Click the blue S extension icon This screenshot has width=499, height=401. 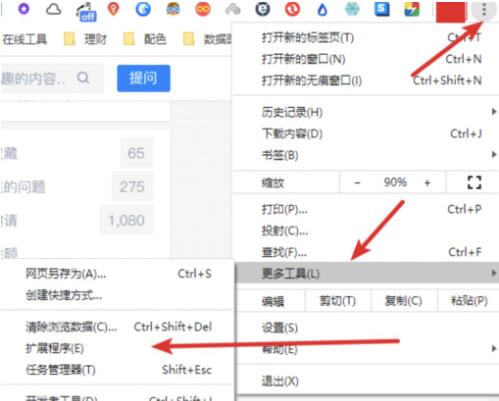[x=382, y=9]
